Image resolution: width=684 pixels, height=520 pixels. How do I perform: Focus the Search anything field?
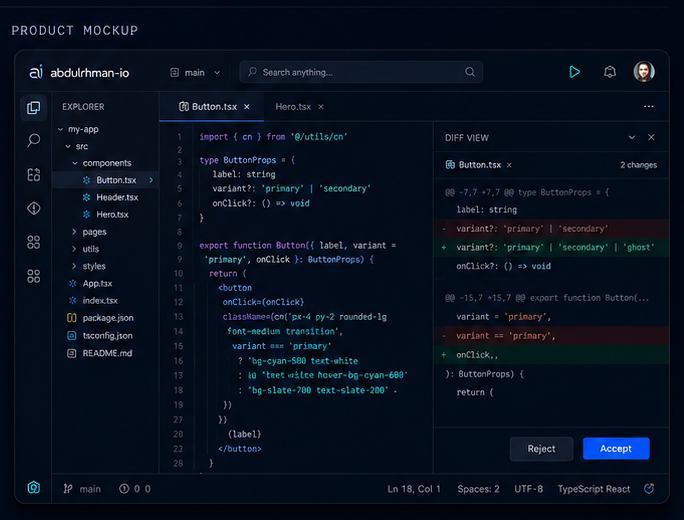(x=361, y=72)
